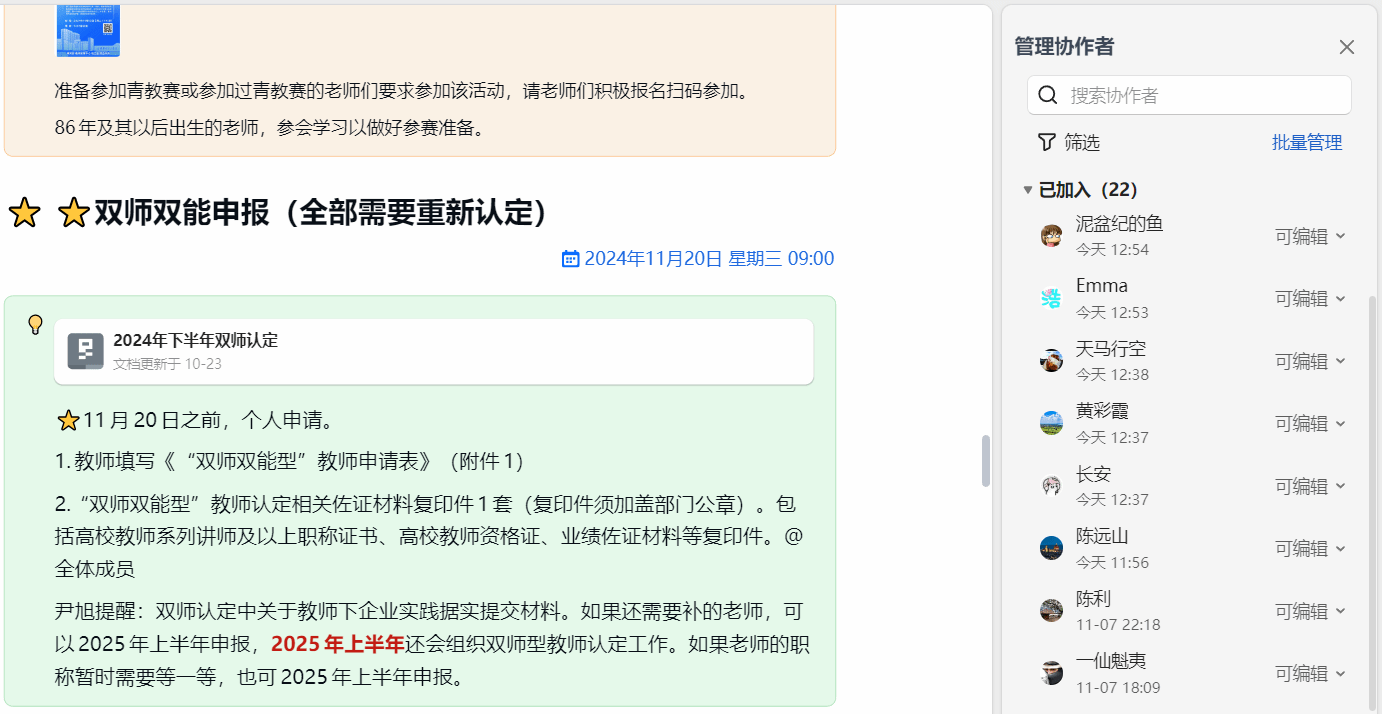Click the lightbulb callout icon
This screenshot has height=714, width=1382.
(35, 324)
